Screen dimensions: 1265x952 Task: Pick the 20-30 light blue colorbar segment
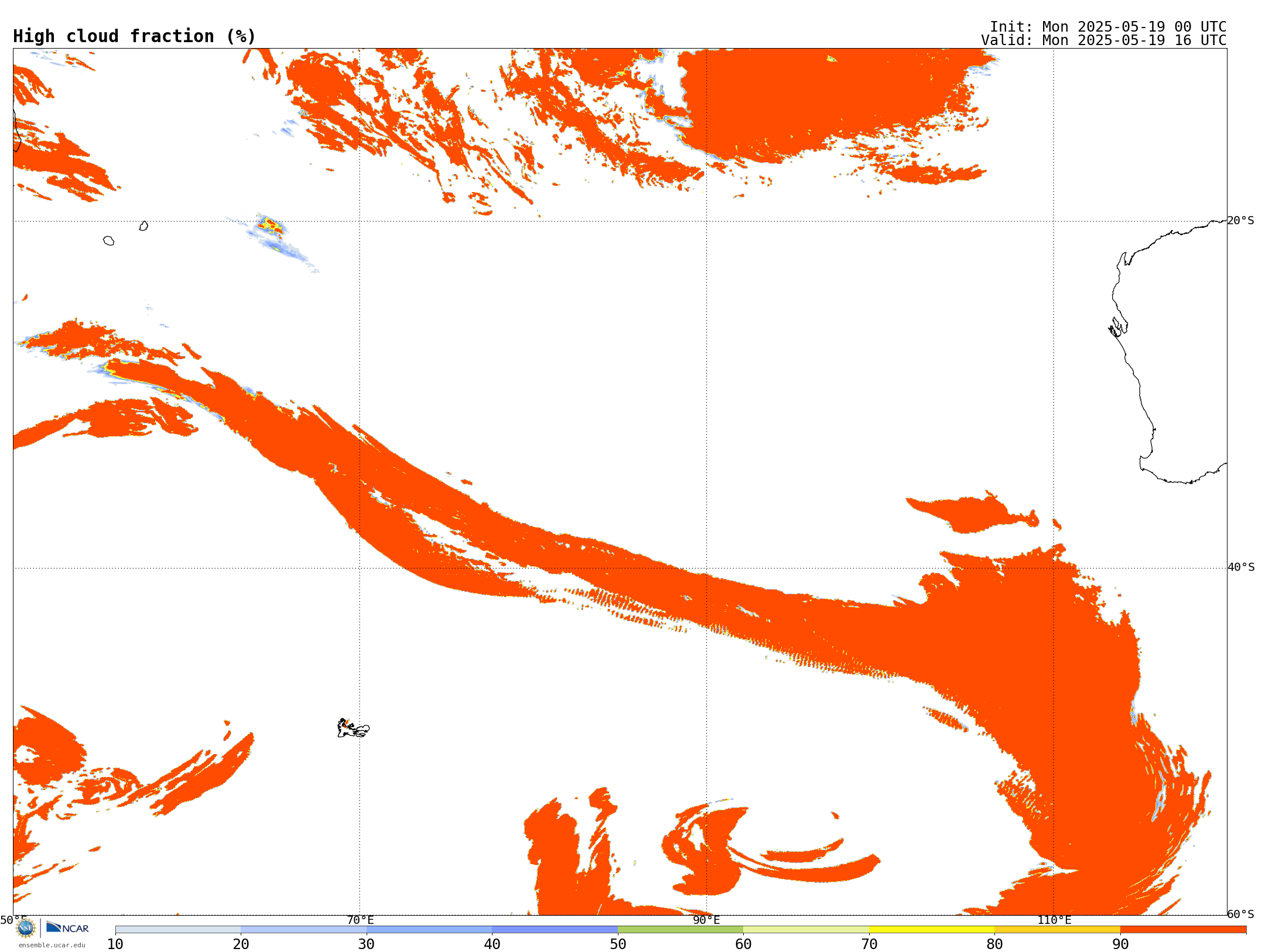coord(303,930)
